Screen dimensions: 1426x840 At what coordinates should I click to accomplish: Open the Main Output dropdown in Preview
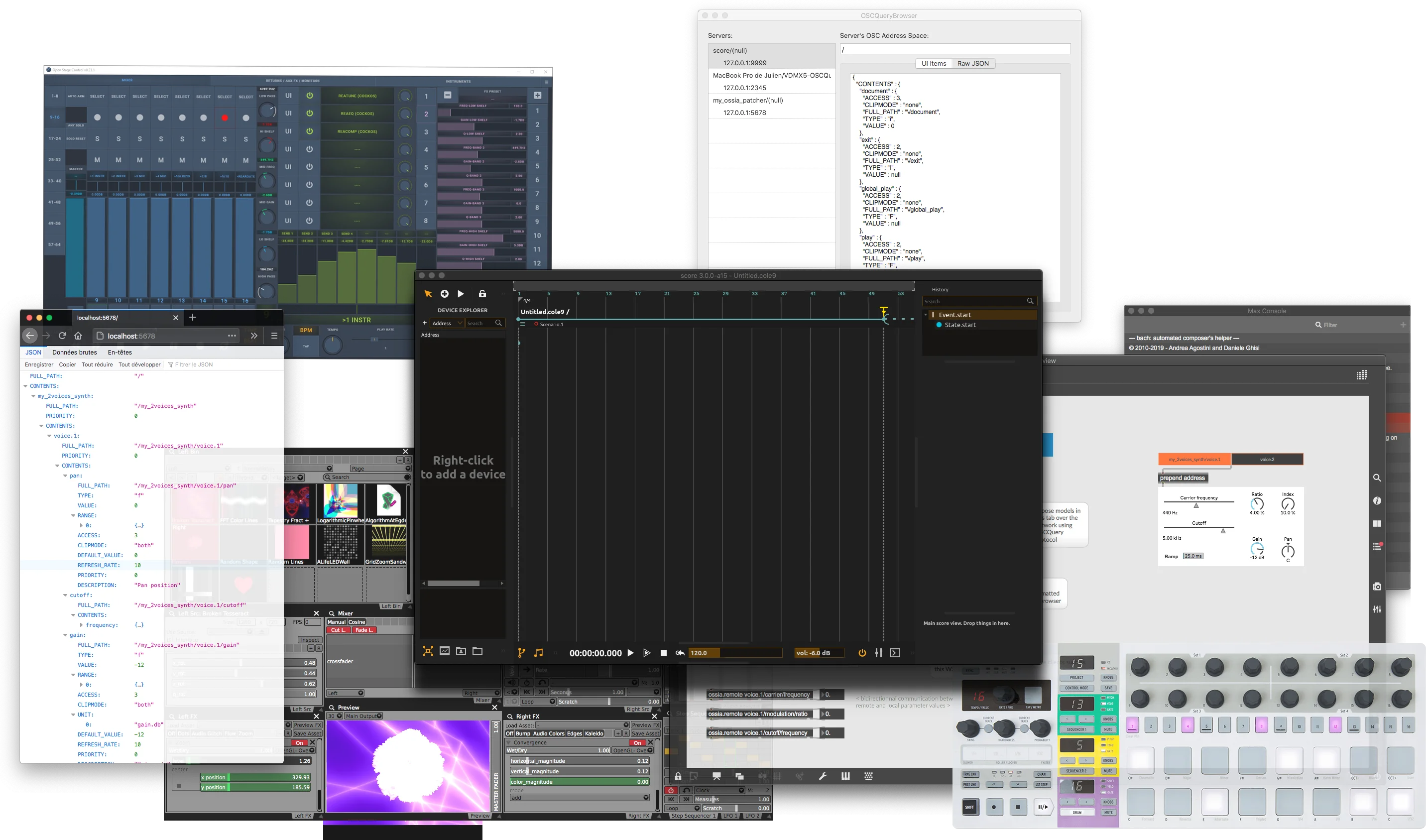364,716
